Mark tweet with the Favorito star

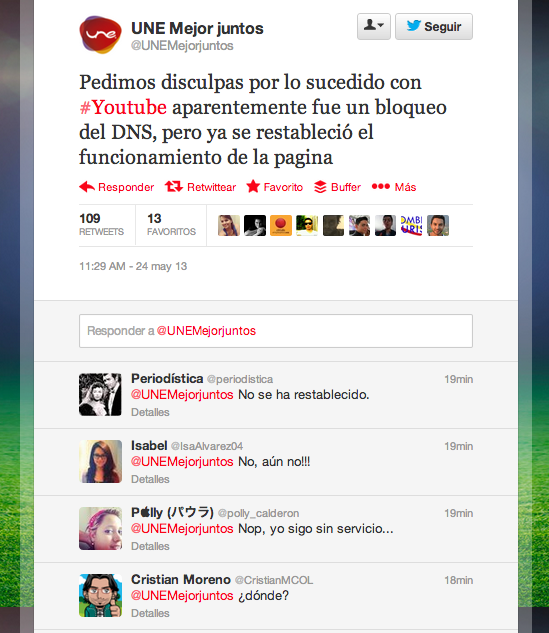253,187
